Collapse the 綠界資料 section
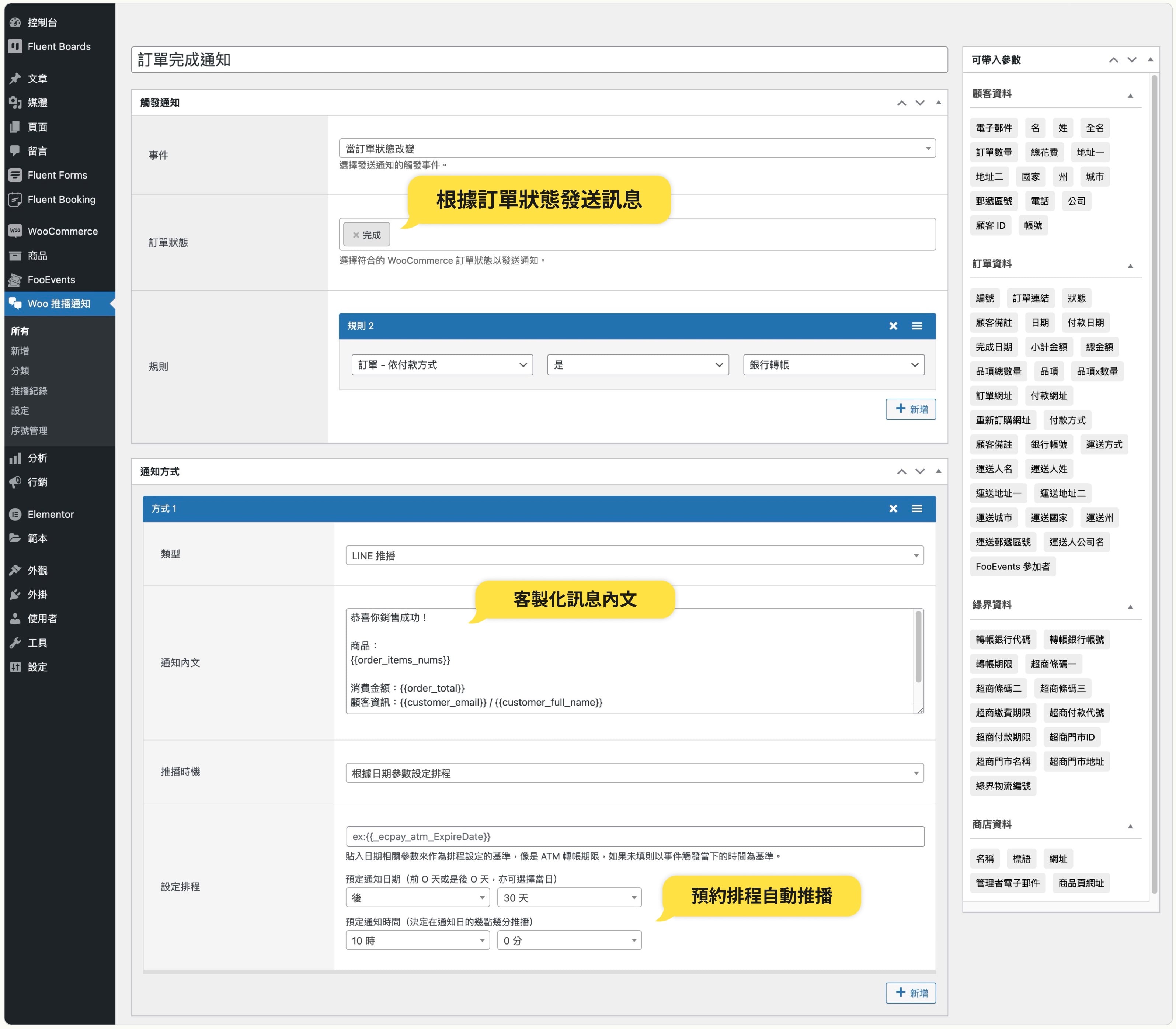Screen dimensions: 1176x1029 tap(1130, 607)
